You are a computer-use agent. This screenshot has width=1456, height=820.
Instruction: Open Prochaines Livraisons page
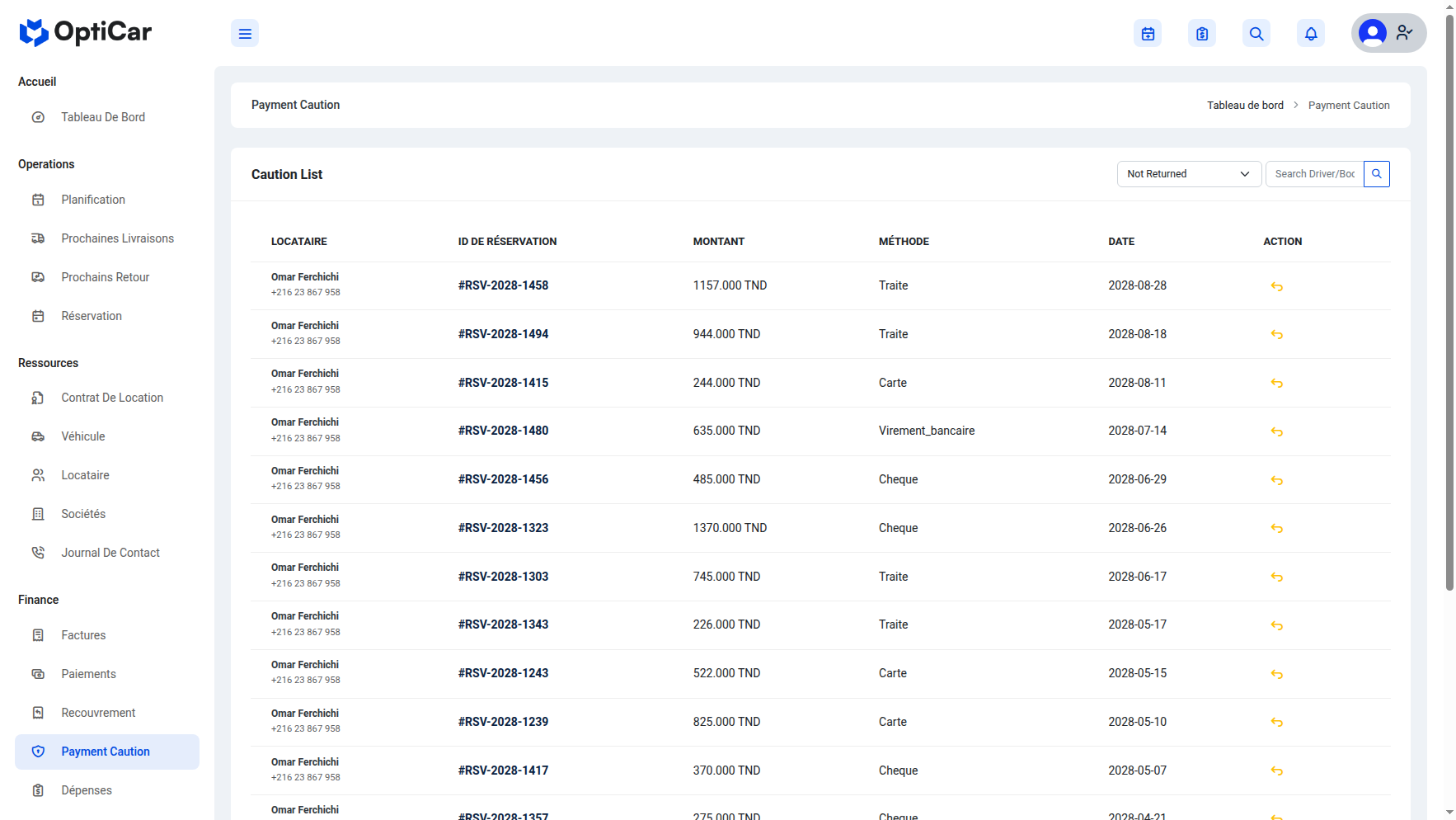107,238
